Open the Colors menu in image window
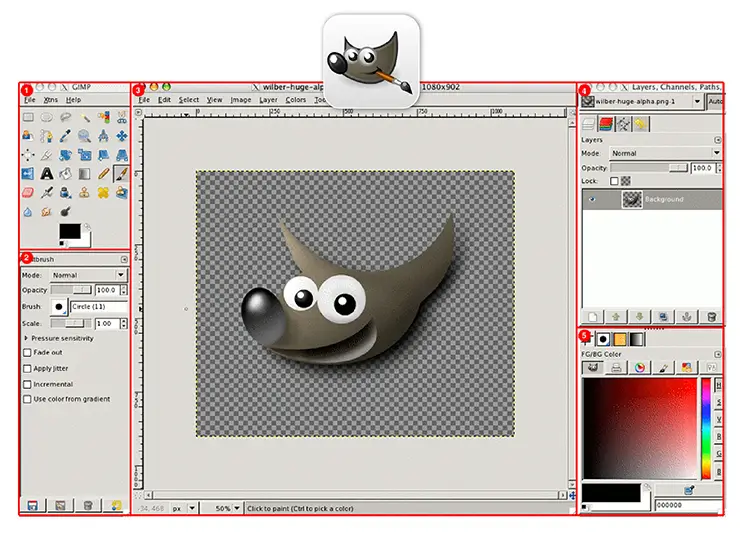Image resolution: width=744 pixels, height=535 pixels. [x=296, y=100]
